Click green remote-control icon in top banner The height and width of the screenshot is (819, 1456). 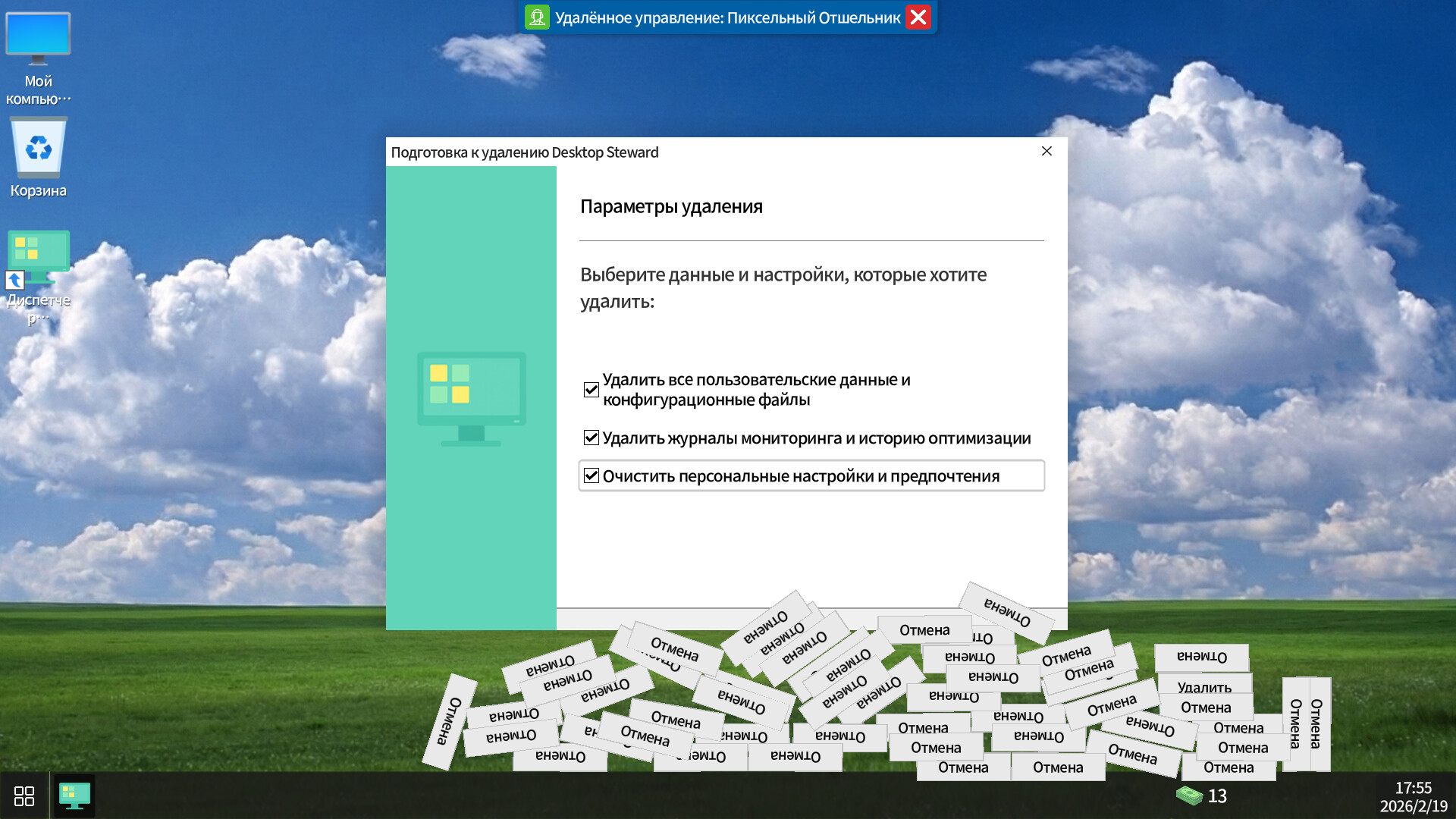pyautogui.click(x=537, y=17)
